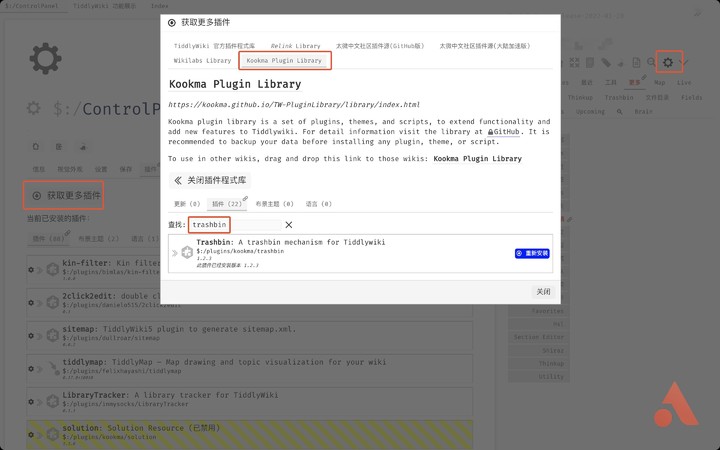Click the library URL kookma.github.io text
The image size is (720, 450).
(x=294, y=105)
